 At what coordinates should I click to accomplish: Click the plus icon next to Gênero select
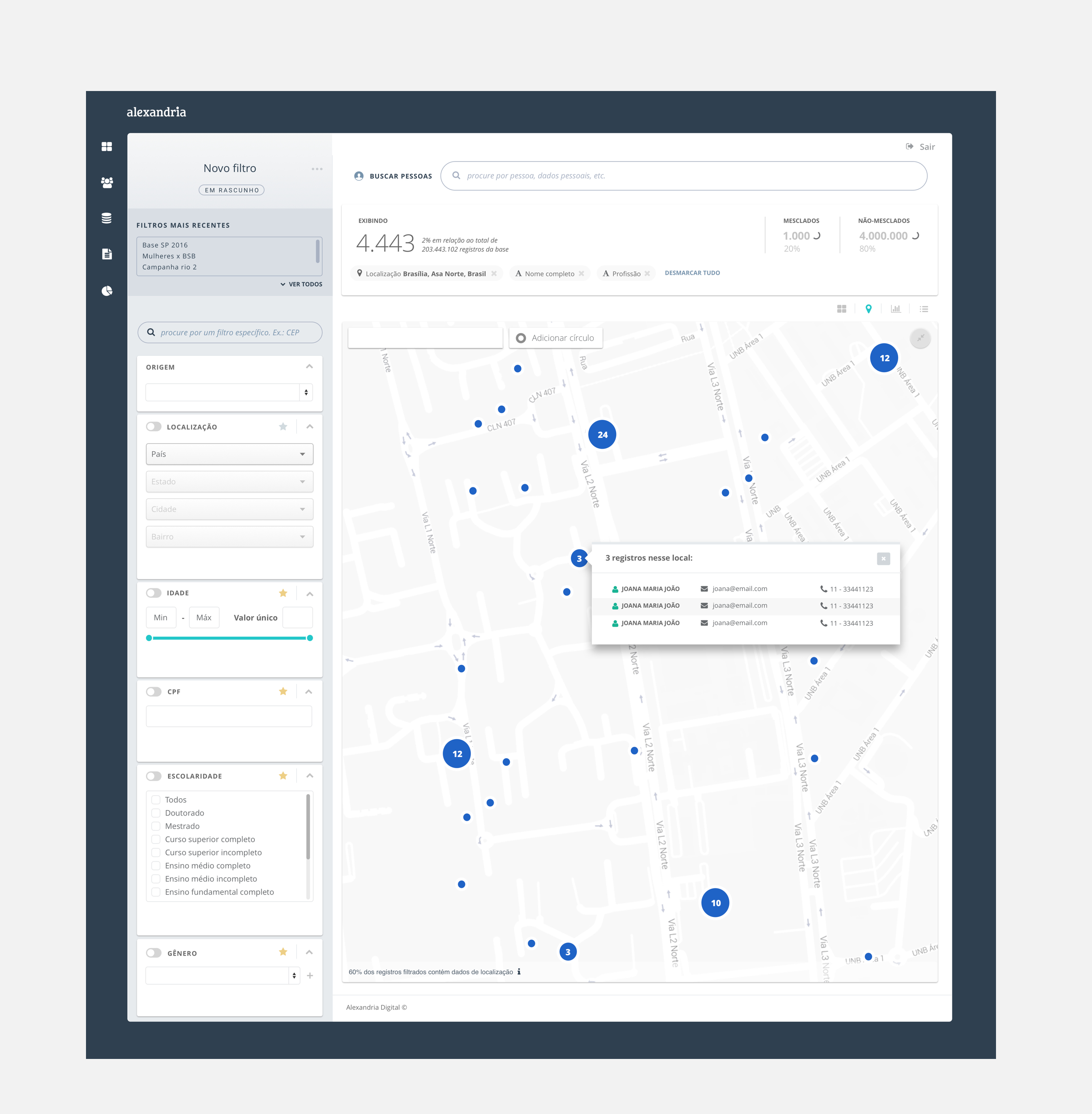coord(310,976)
